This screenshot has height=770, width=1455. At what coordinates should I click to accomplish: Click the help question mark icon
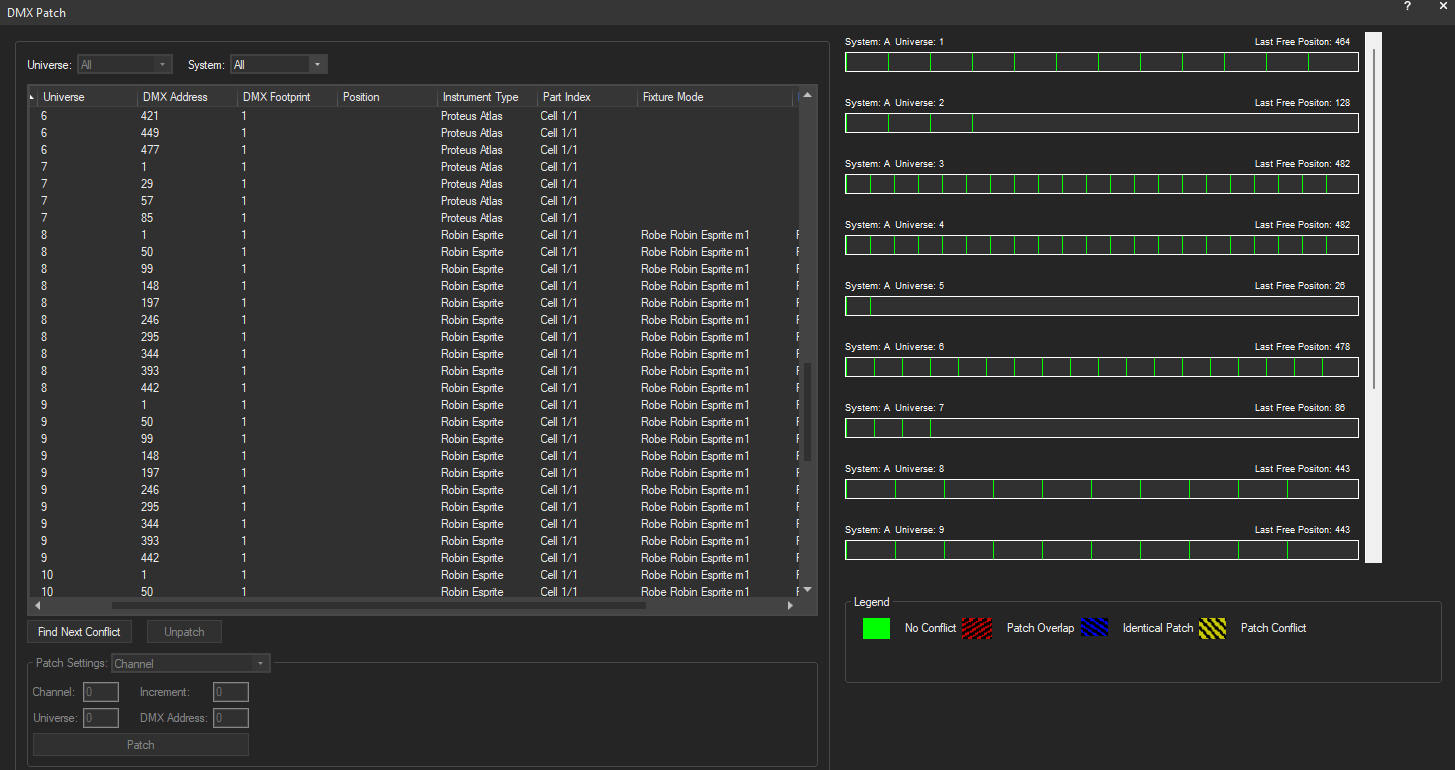click(x=1408, y=6)
